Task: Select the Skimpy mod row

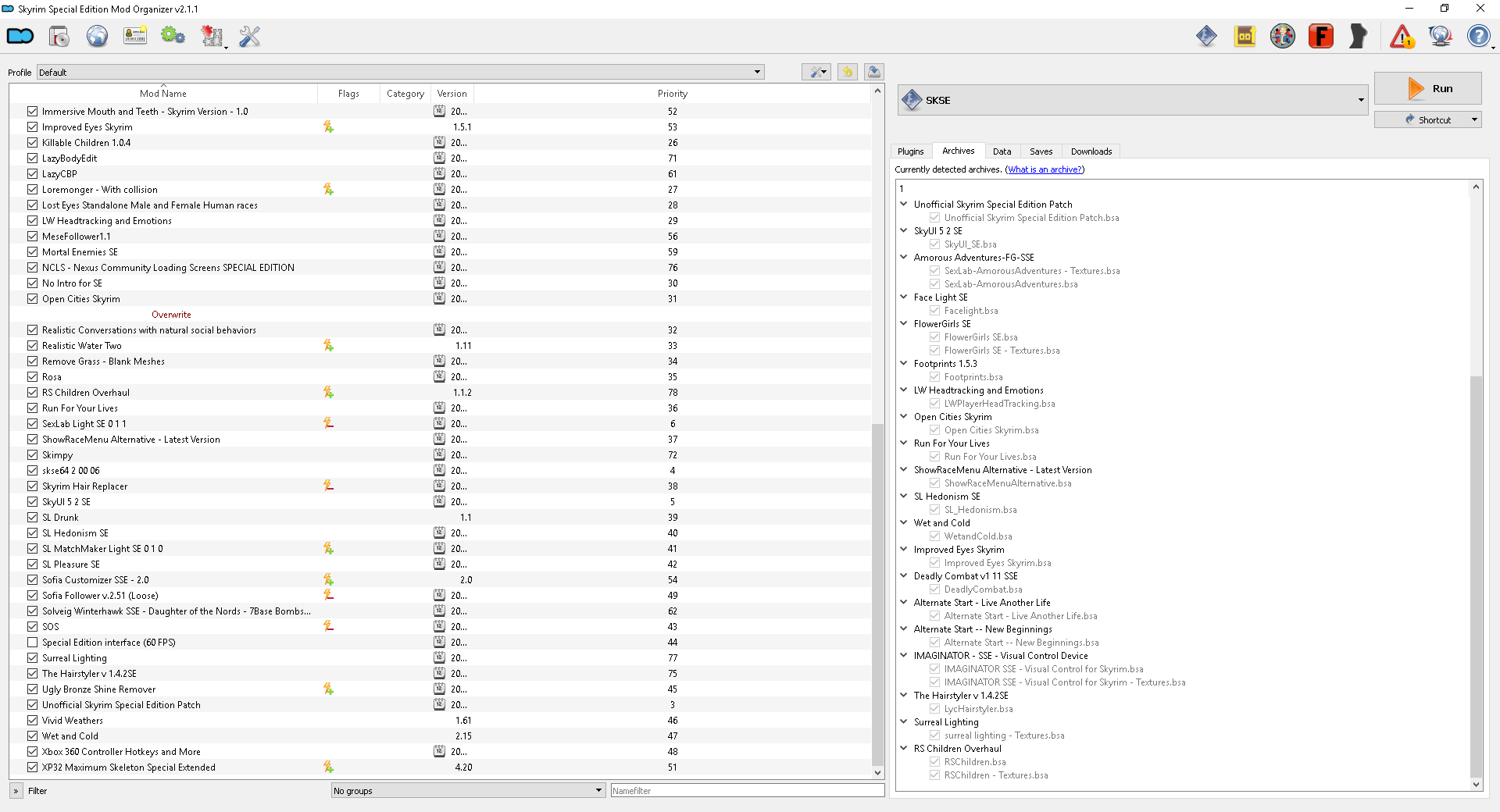Action: pos(441,454)
